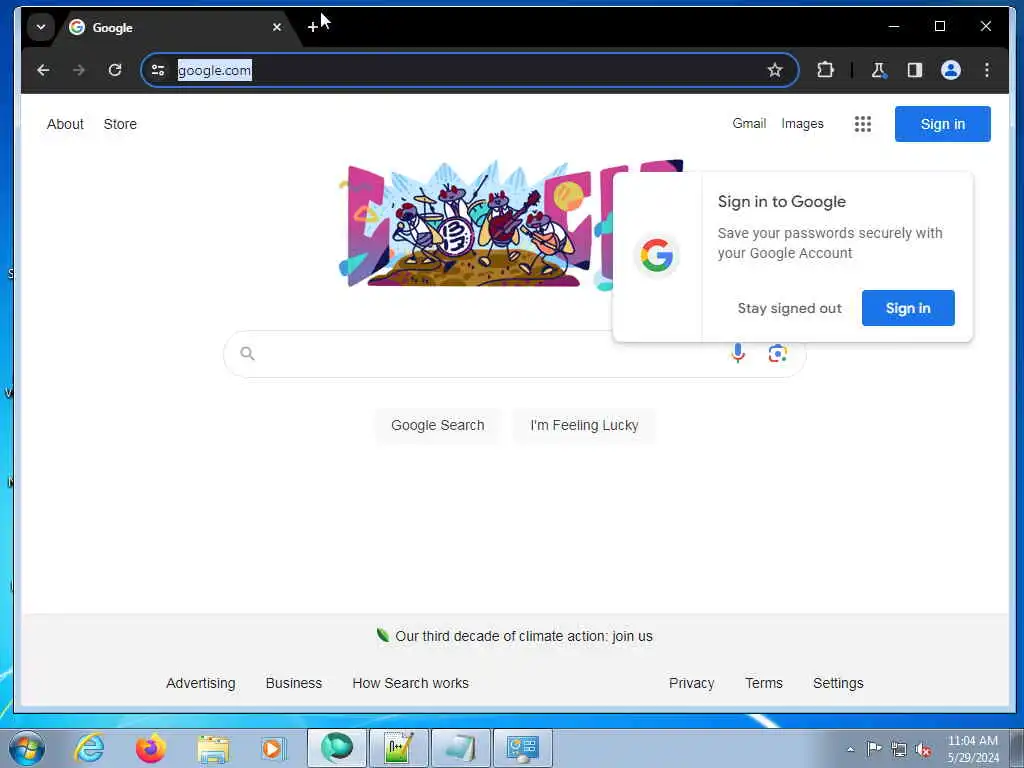Click the blue Sign in button at top right
The image size is (1024, 768).
pos(942,124)
